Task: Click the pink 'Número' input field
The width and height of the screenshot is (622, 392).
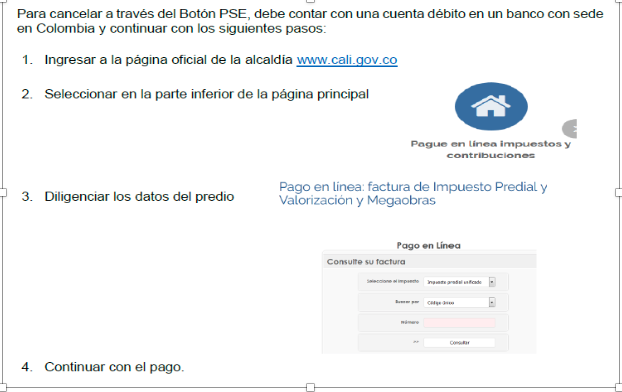Action: [459, 323]
